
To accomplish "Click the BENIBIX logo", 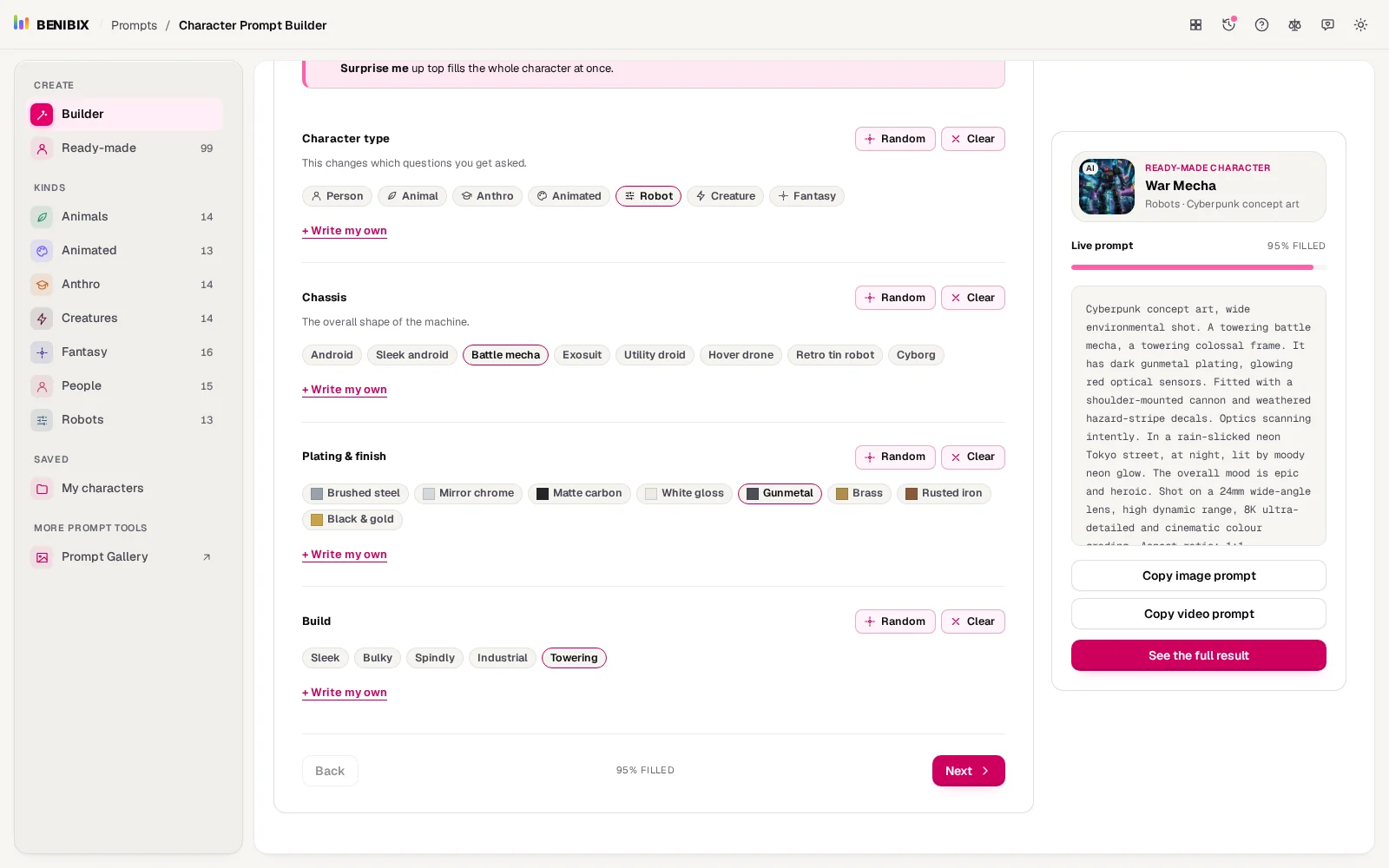I will [51, 24].
